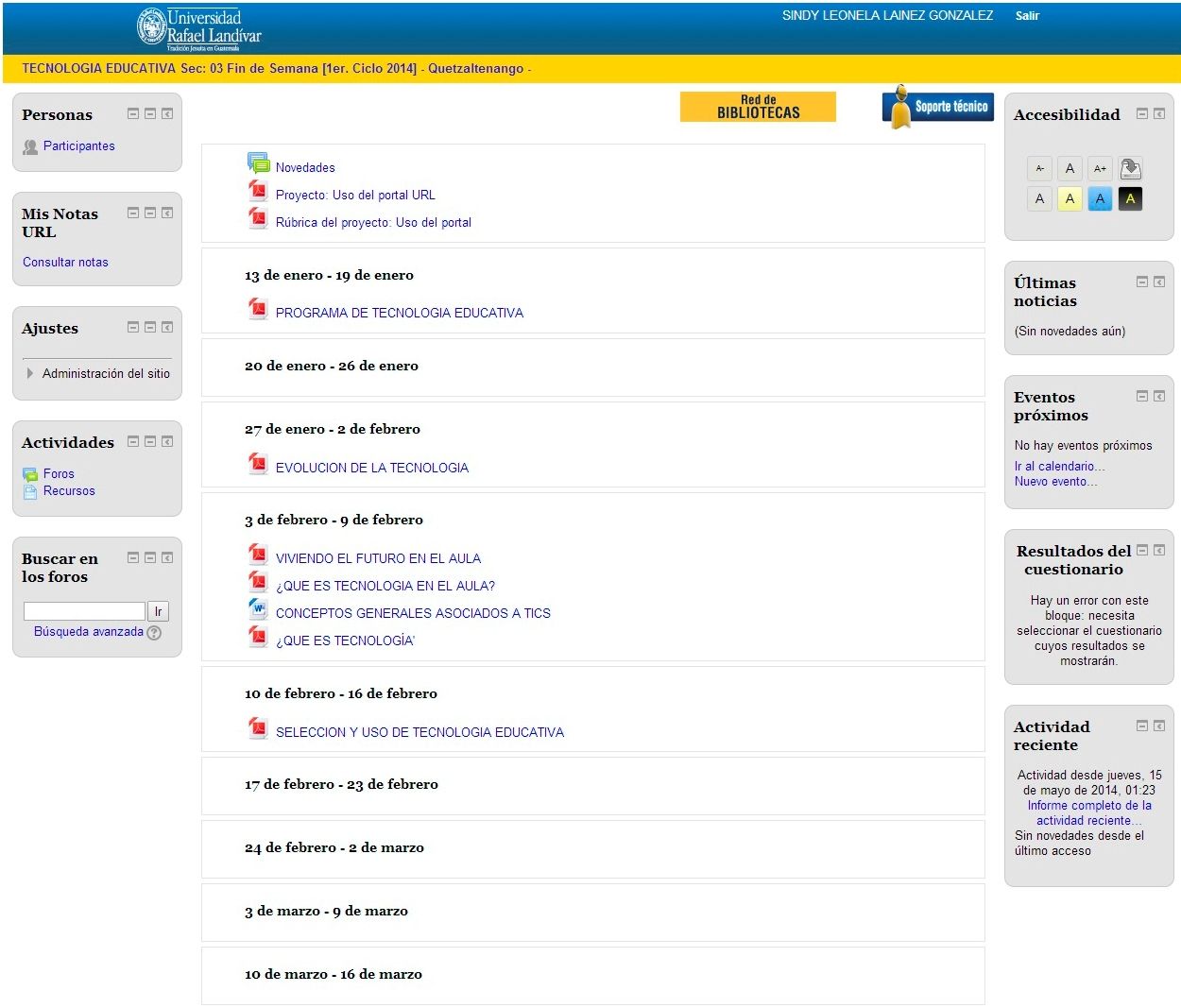Open the Novedades forum icon
Screen dimensions: 1181x1008
click(258, 162)
